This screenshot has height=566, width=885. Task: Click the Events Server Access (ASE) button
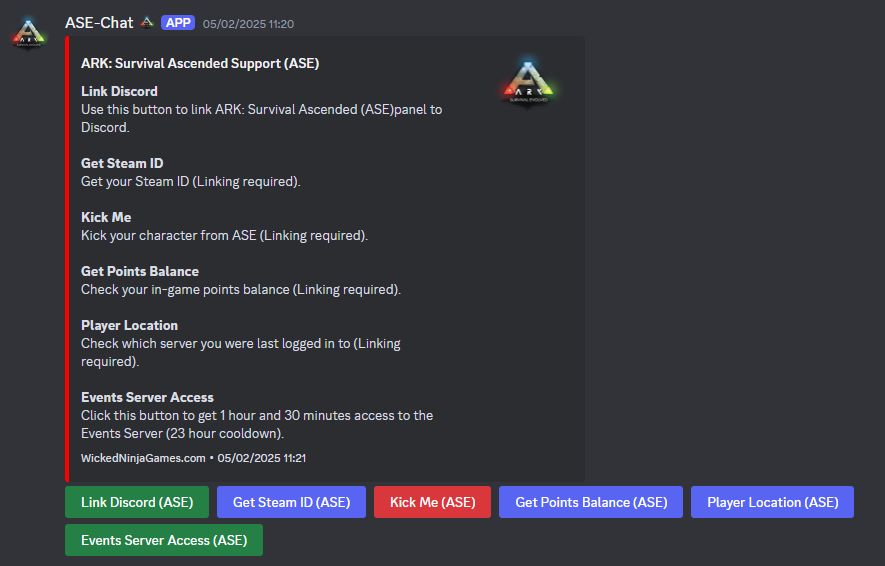pos(164,540)
